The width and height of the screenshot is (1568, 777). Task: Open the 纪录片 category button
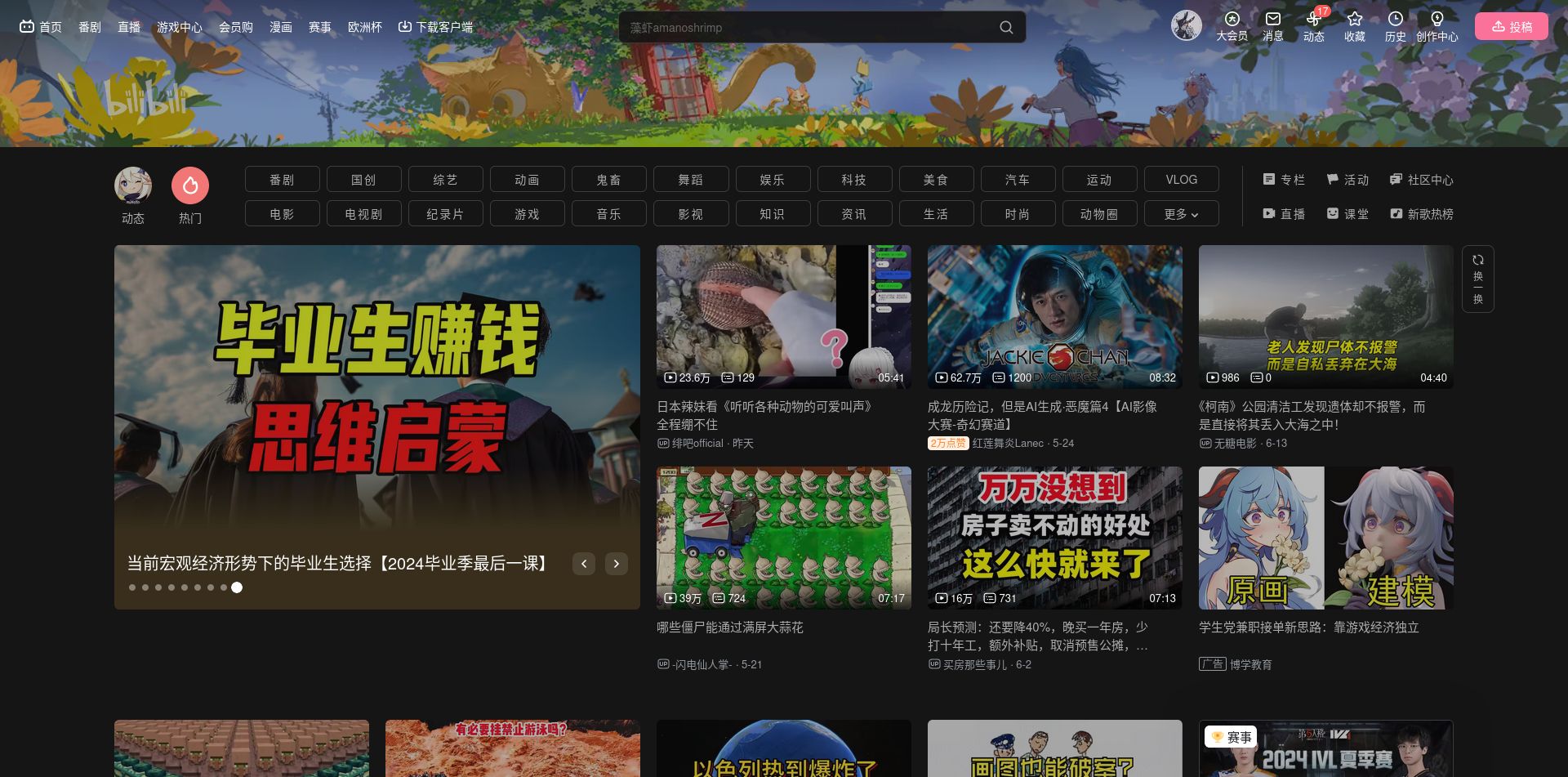click(x=445, y=213)
